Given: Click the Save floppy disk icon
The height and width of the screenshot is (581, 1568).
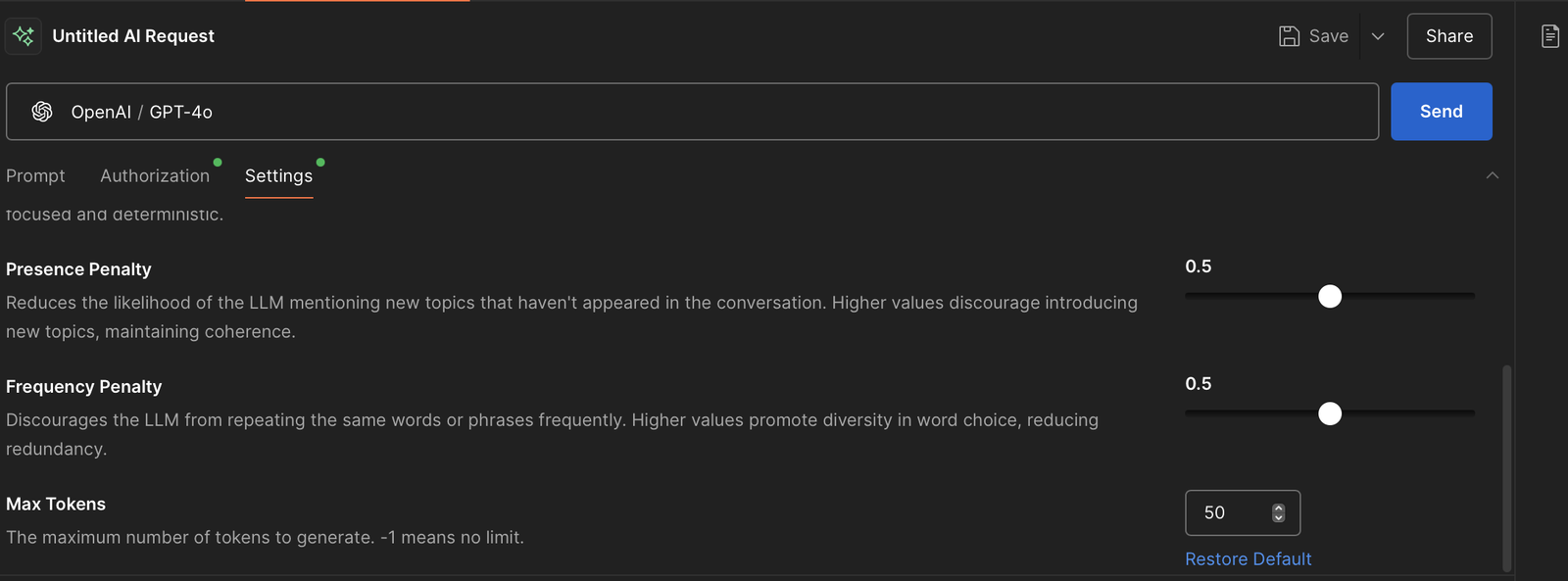Looking at the screenshot, I should click(x=1289, y=36).
